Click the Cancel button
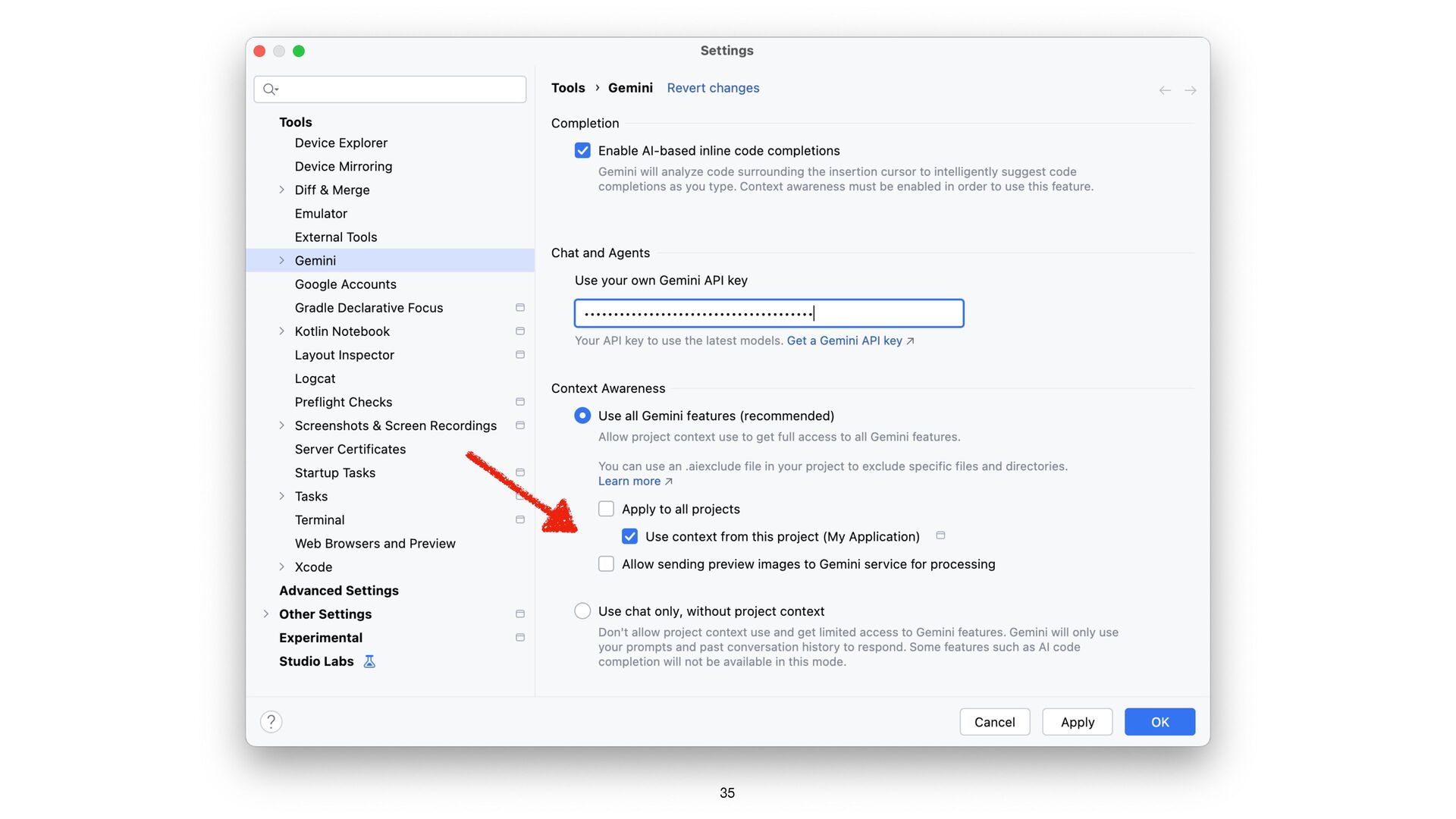Image resolution: width=1456 pixels, height=819 pixels. coord(994,722)
